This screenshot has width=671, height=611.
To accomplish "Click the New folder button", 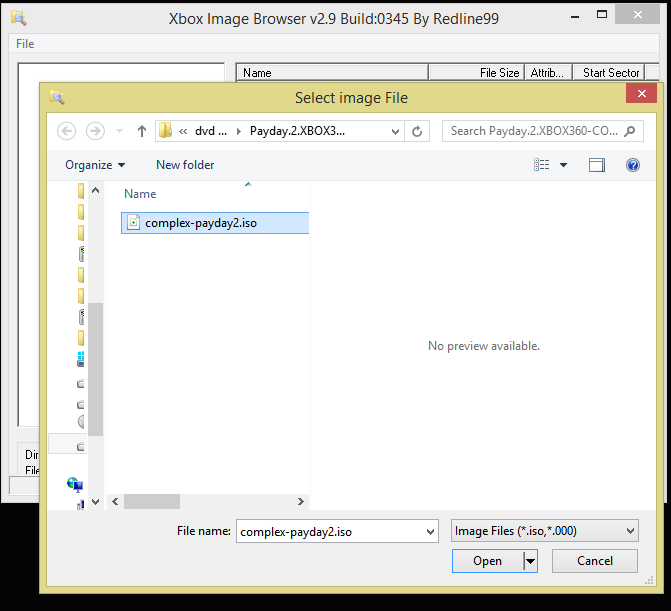I will coord(185,165).
